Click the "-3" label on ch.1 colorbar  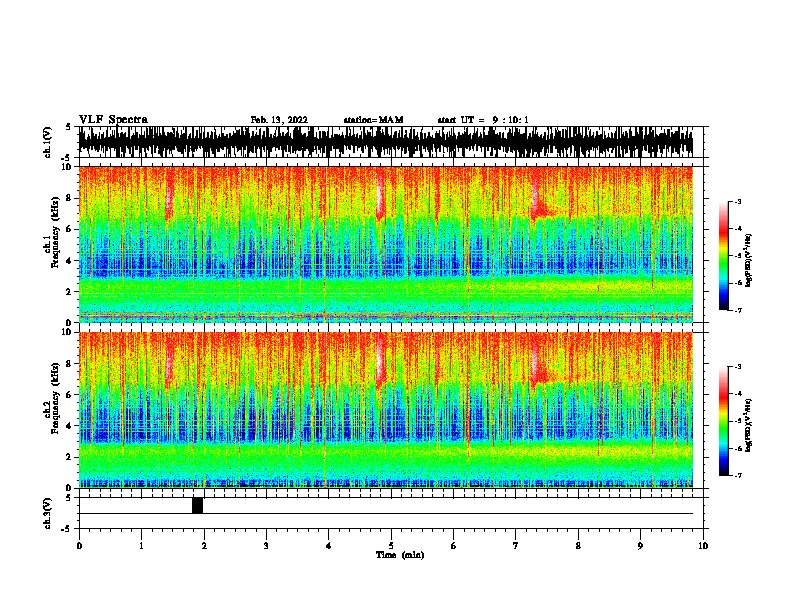(x=737, y=201)
